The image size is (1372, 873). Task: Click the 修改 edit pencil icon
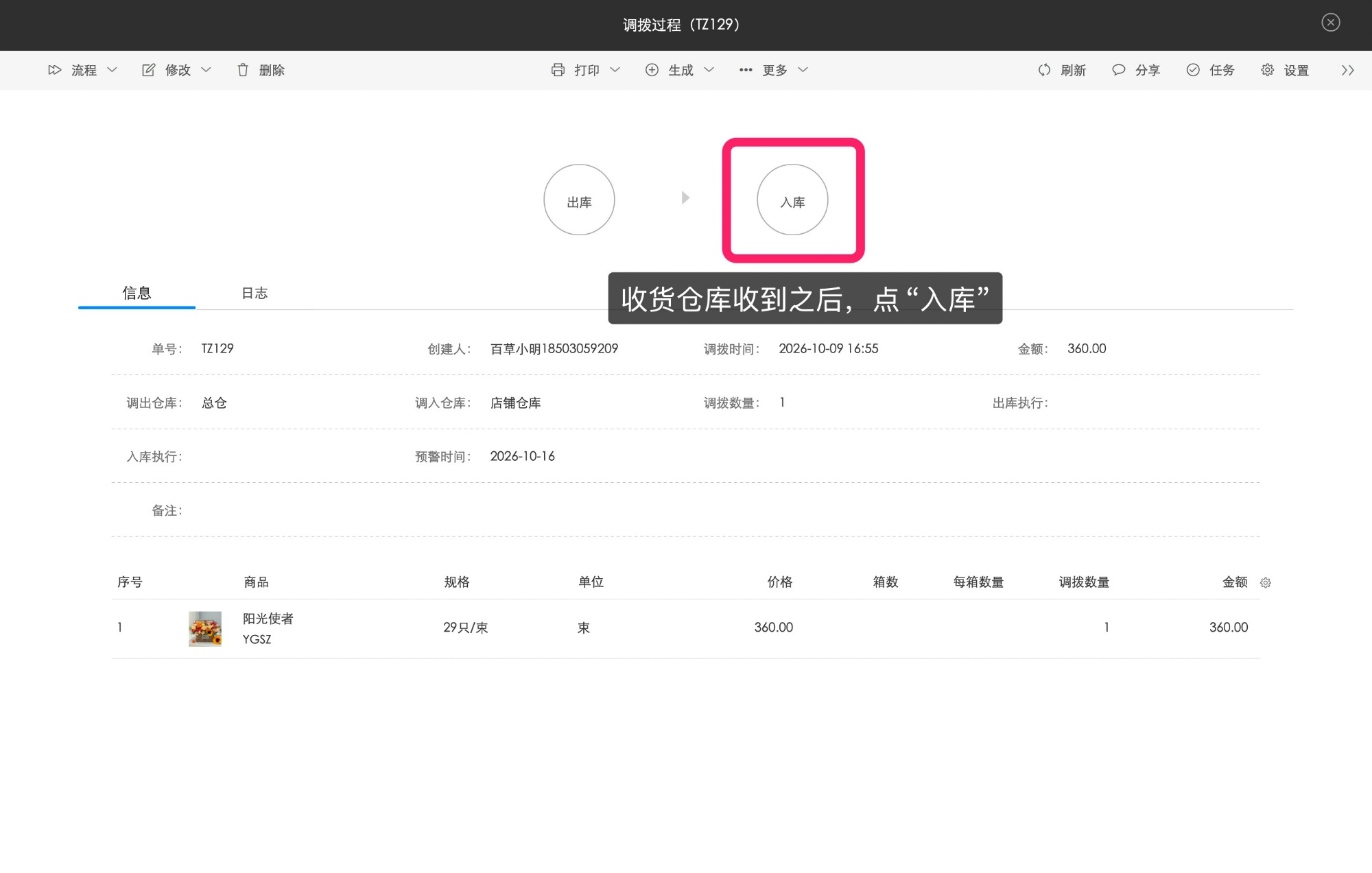(x=148, y=70)
